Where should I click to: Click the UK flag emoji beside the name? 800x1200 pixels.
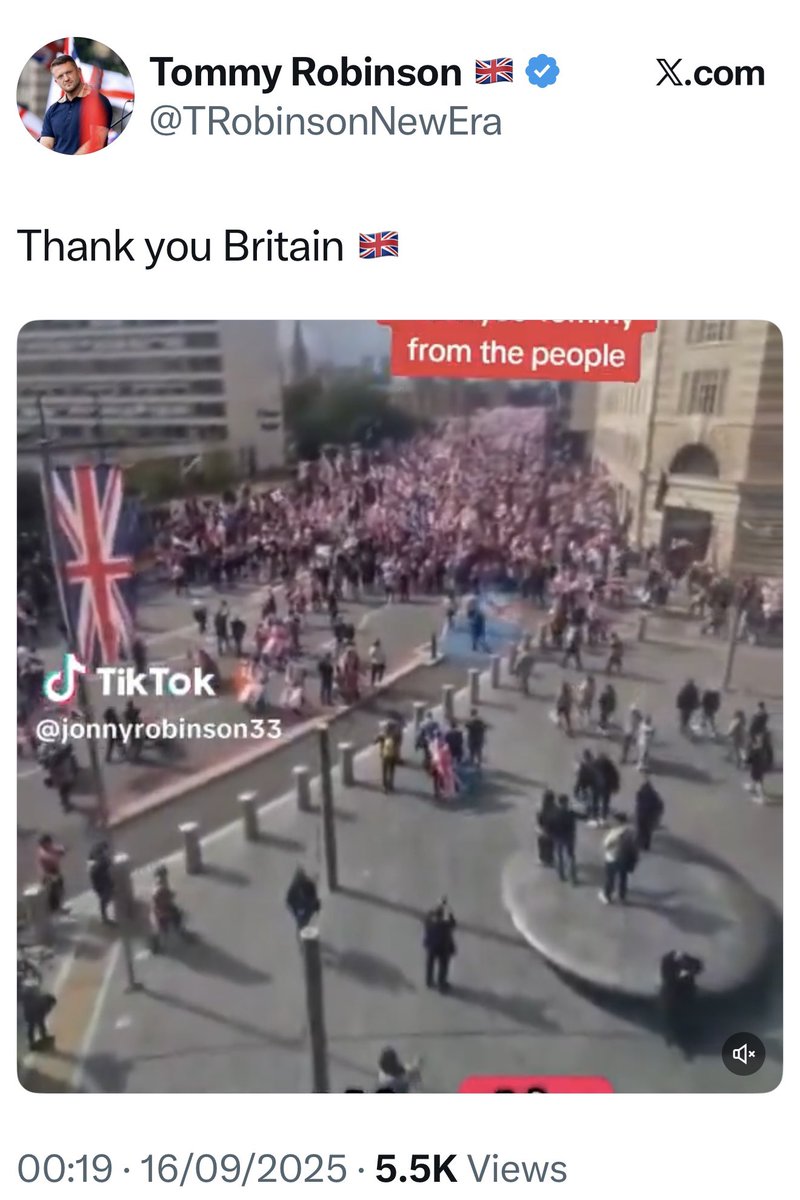[493, 72]
